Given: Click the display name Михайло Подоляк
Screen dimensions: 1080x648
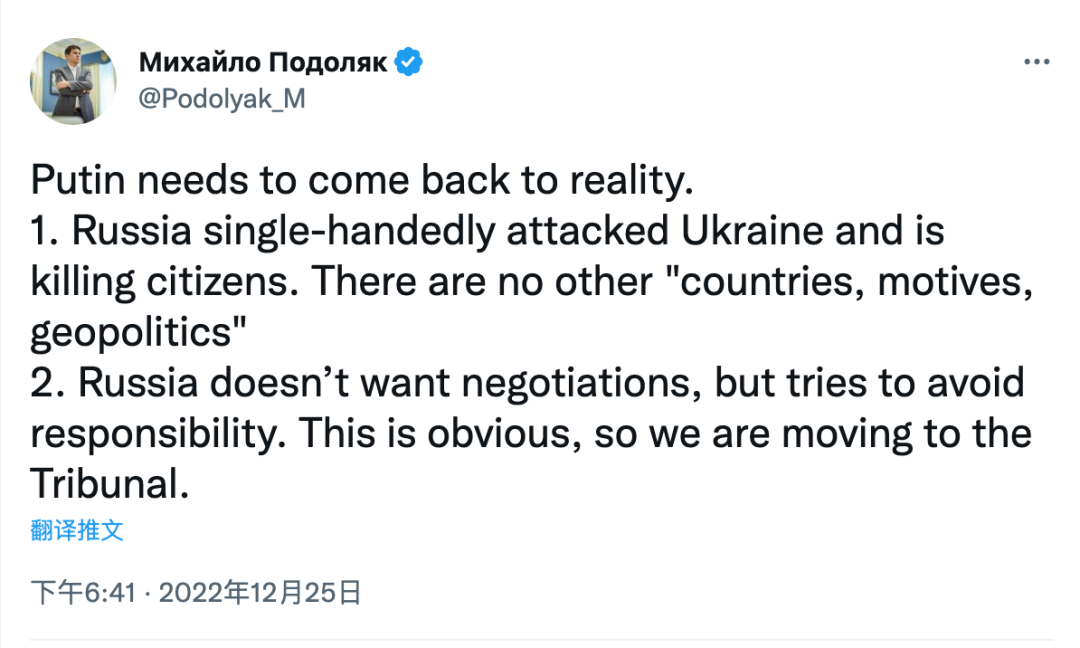Looking at the screenshot, I should tap(263, 62).
